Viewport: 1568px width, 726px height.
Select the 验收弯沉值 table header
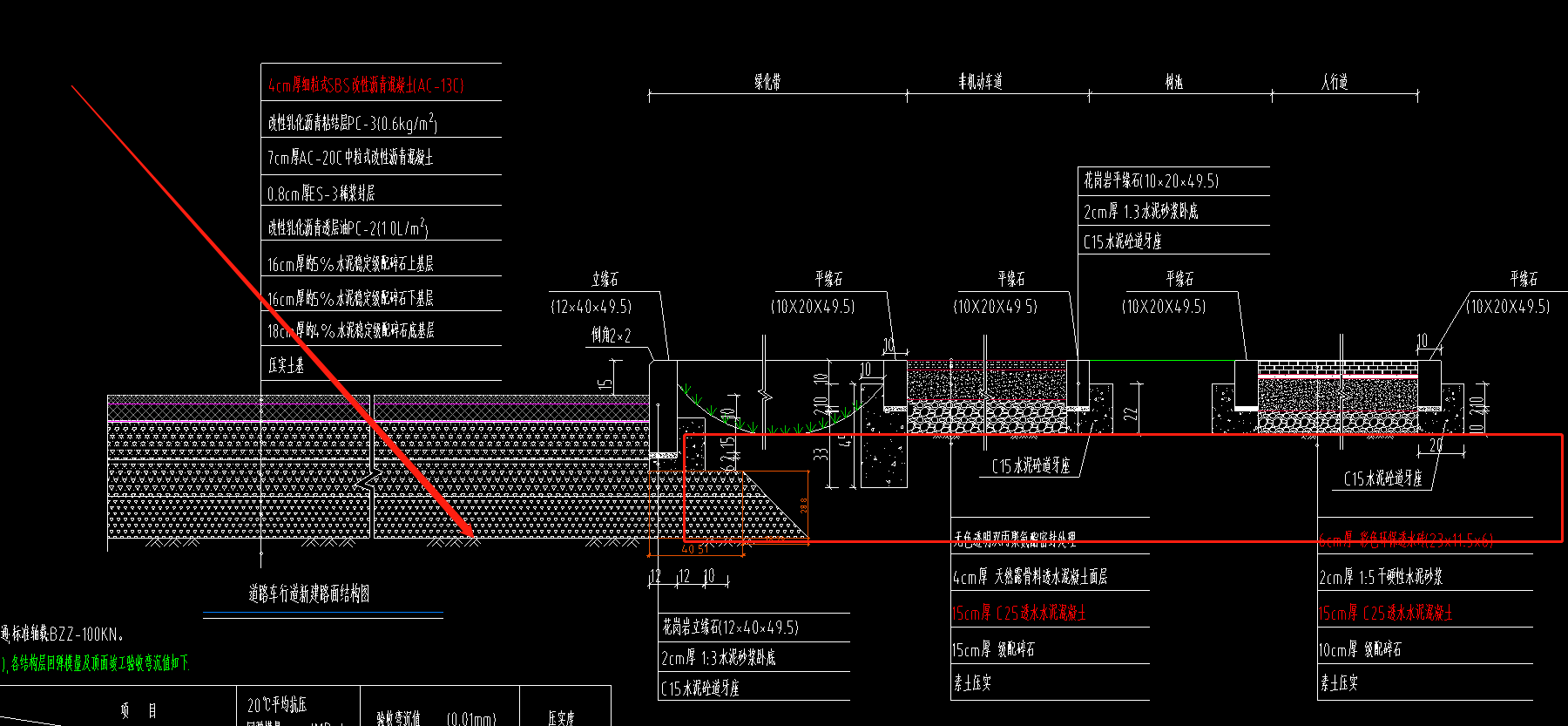[399, 718]
